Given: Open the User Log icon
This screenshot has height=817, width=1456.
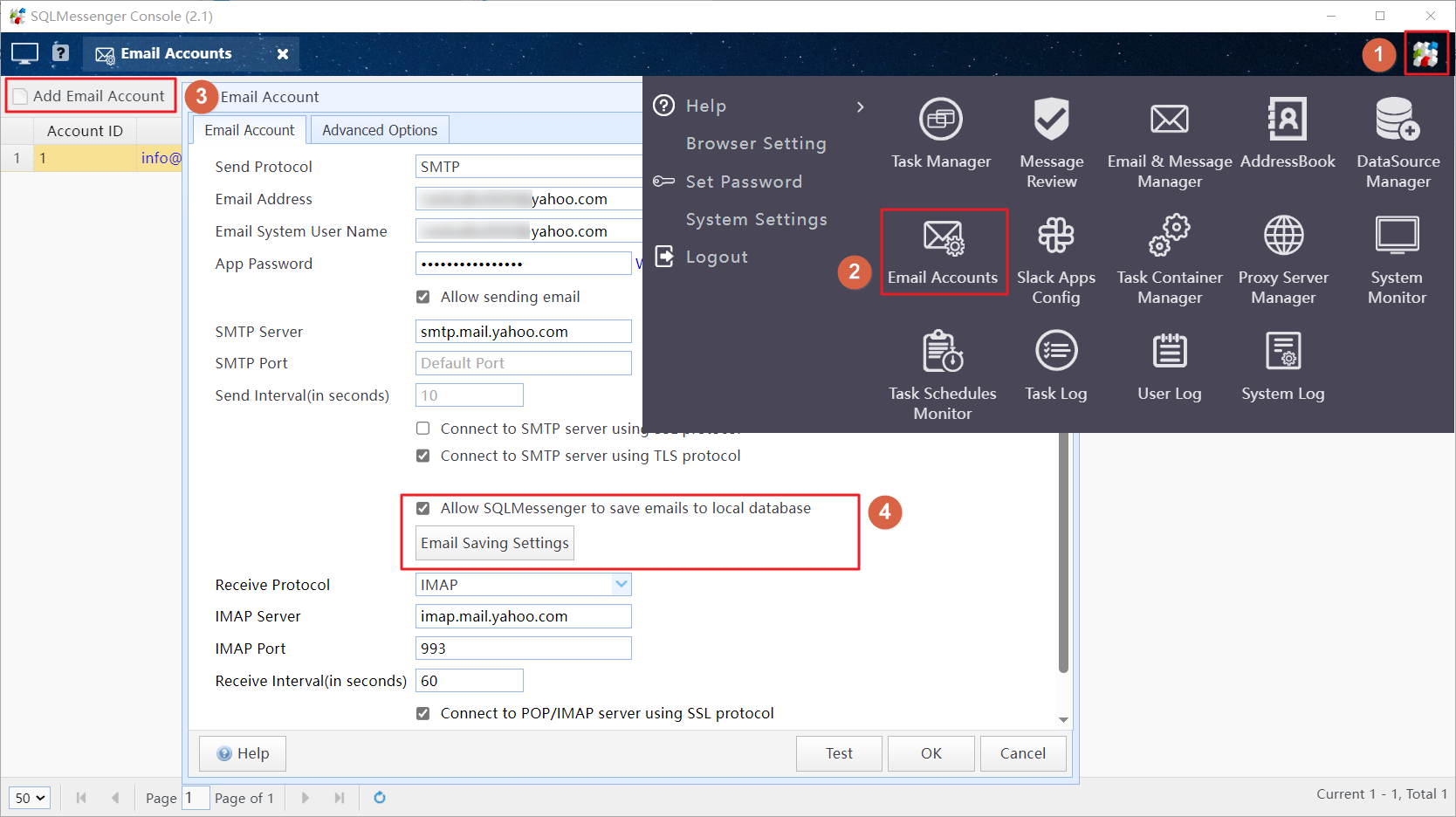Looking at the screenshot, I should pyautogui.click(x=1170, y=366).
